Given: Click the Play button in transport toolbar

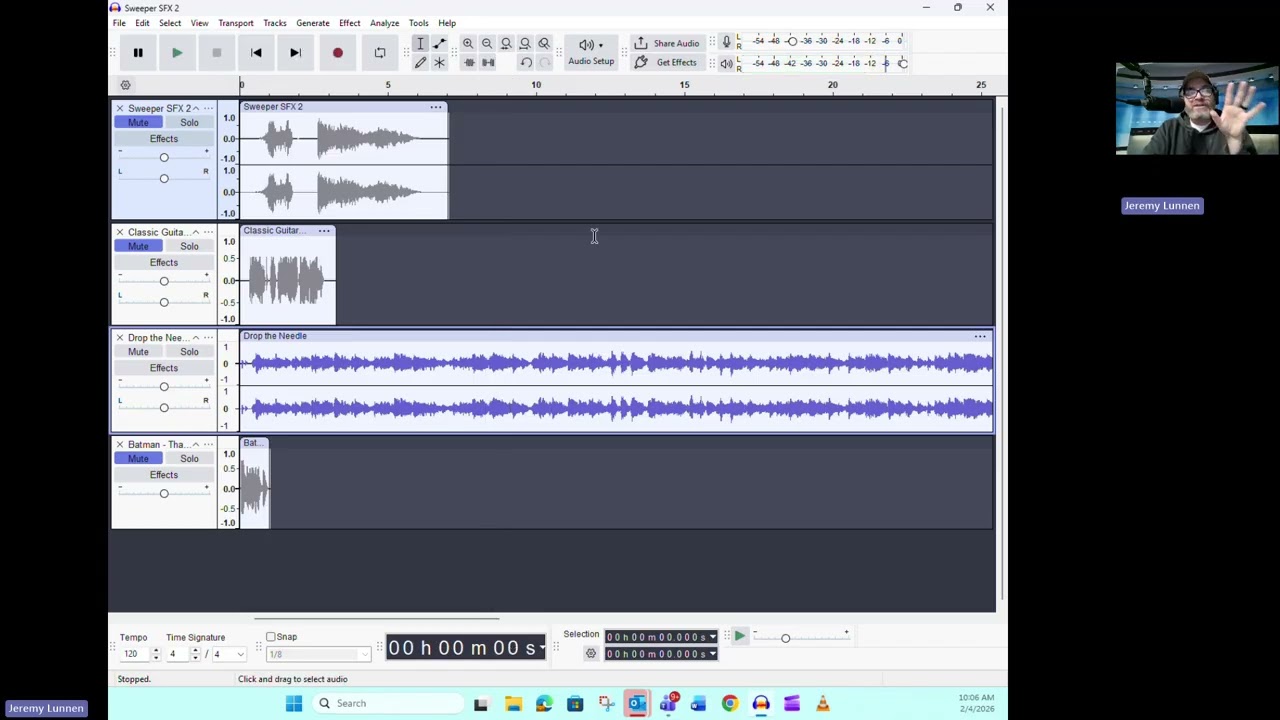Looking at the screenshot, I should 177,53.
